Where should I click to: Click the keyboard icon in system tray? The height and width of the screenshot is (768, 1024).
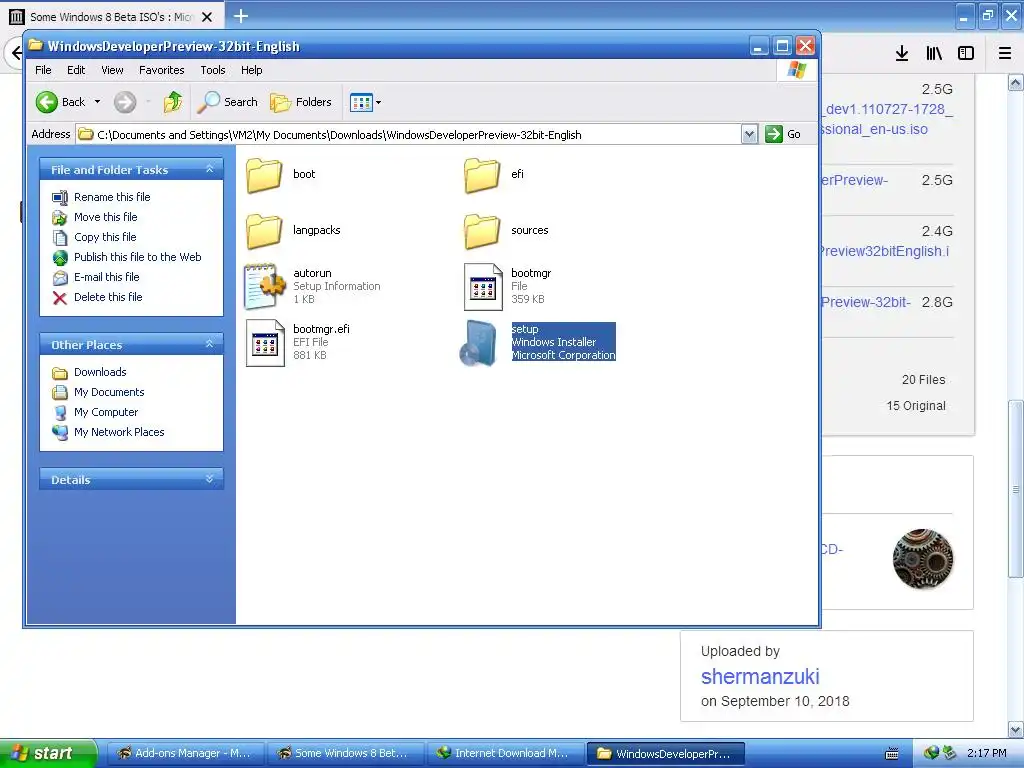click(x=891, y=754)
